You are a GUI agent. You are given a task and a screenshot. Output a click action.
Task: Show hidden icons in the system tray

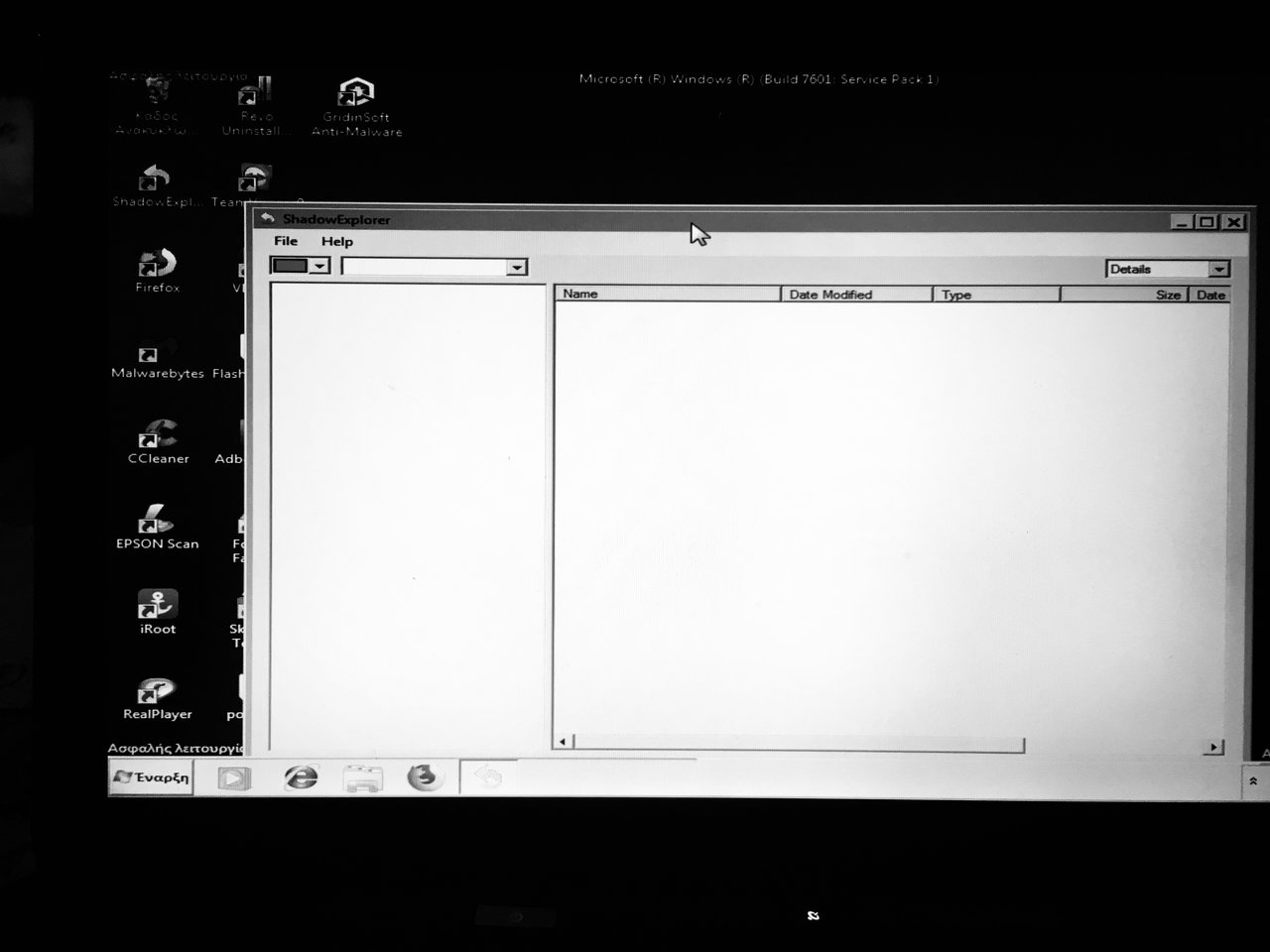tap(1253, 781)
